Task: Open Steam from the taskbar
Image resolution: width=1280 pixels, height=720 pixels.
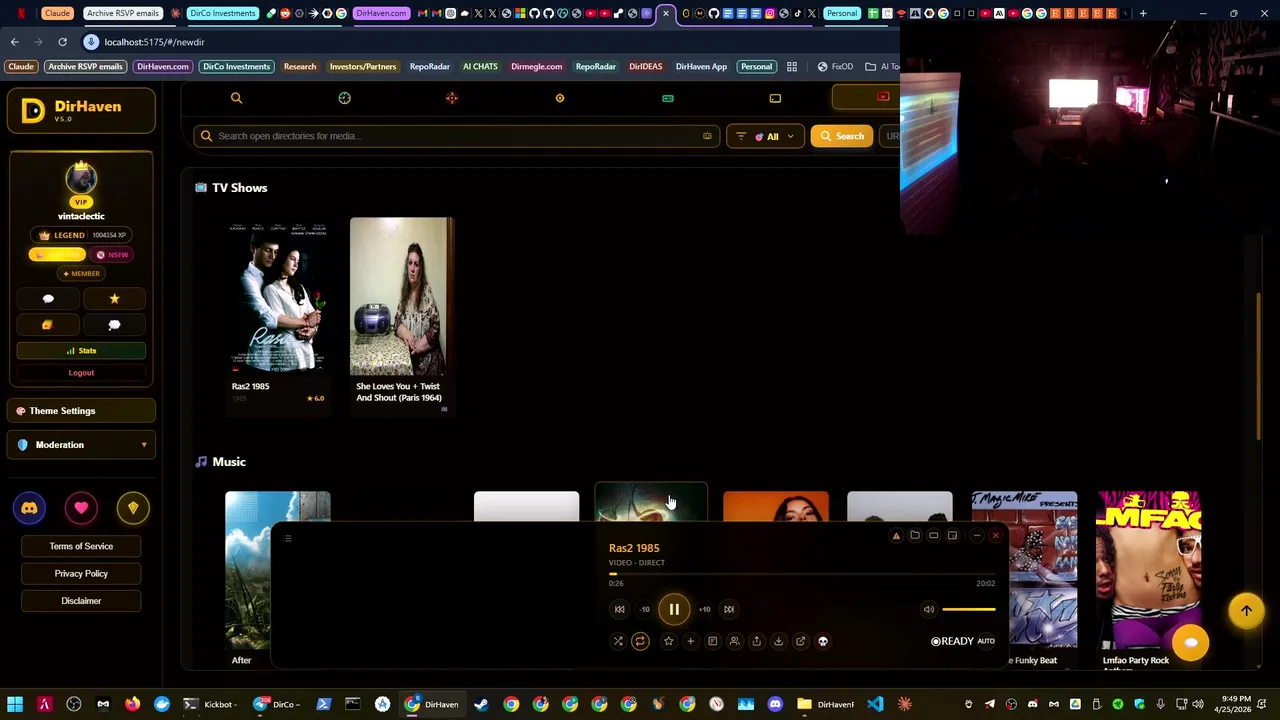Action: tap(481, 704)
